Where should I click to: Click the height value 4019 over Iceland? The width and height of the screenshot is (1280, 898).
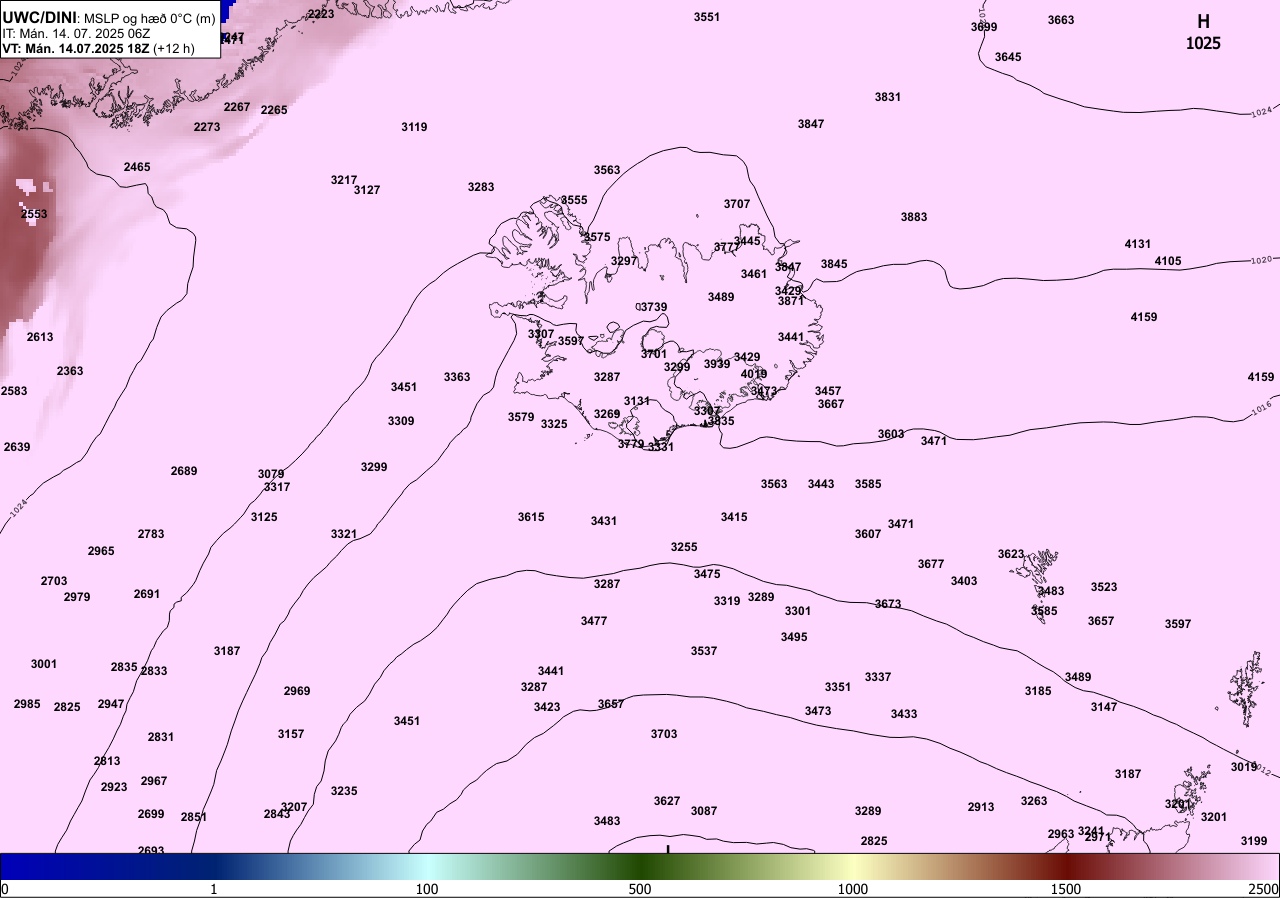[754, 374]
